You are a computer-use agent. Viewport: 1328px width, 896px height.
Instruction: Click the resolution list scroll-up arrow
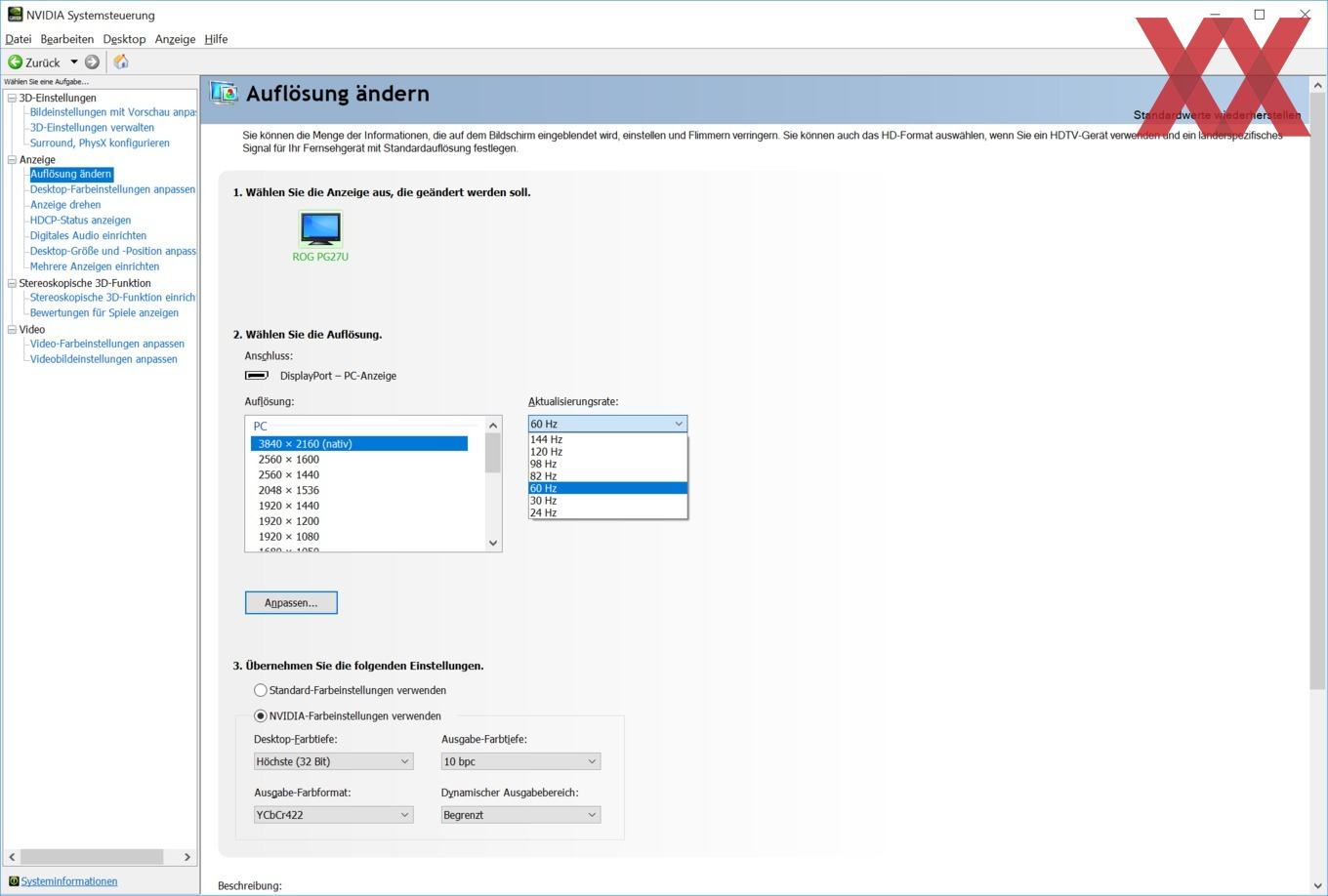coord(493,426)
